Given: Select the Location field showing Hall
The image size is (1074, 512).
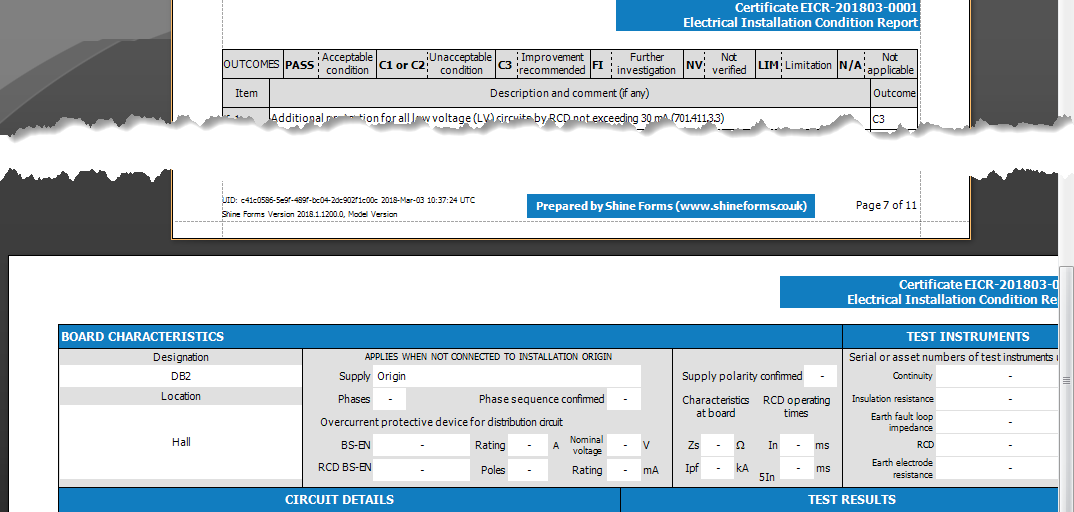Looking at the screenshot, I should pos(181,442).
